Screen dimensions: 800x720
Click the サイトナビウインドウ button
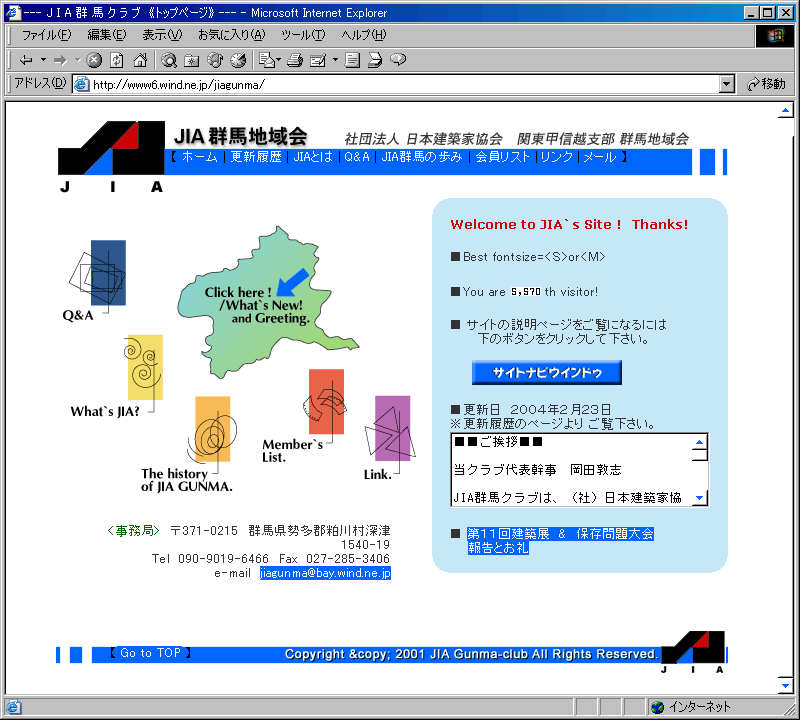pyautogui.click(x=546, y=372)
